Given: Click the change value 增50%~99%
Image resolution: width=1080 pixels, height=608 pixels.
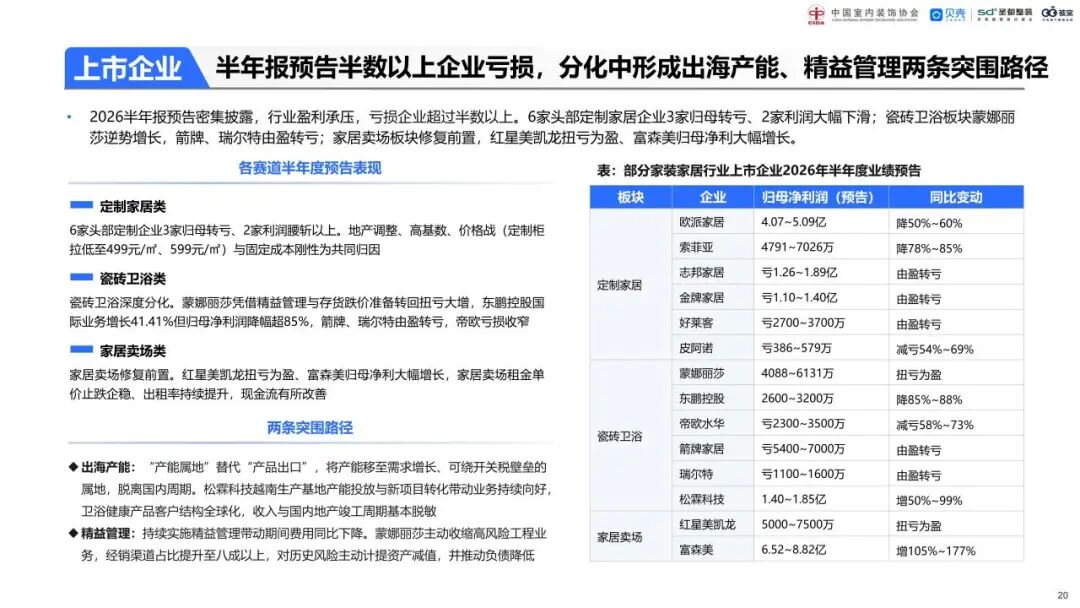Looking at the screenshot, I should pos(928,501).
